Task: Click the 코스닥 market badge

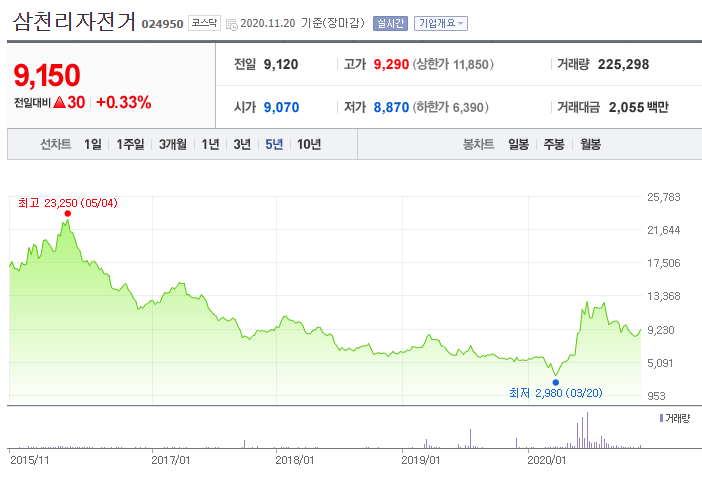Action: (204, 23)
